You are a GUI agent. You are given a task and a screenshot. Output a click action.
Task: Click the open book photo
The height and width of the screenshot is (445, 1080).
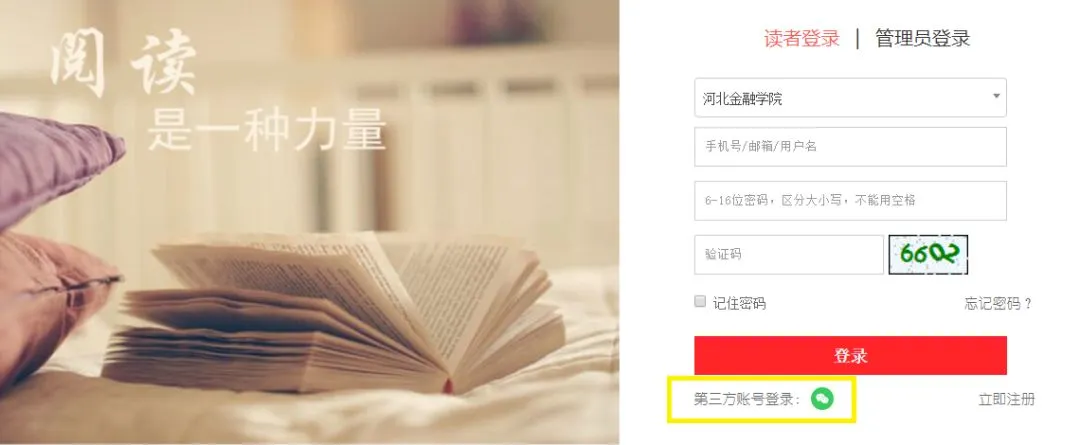pyautogui.click(x=334, y=311)
